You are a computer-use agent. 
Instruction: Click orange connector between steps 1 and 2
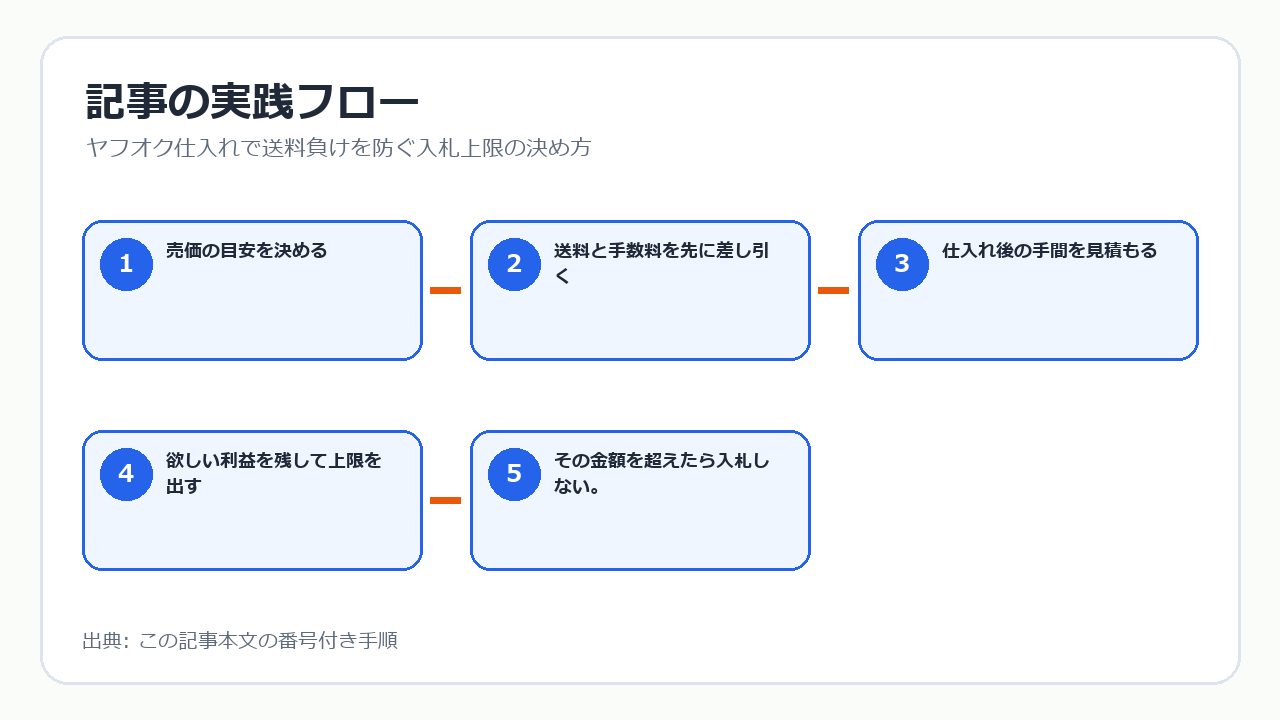click(x=446, y=290)
